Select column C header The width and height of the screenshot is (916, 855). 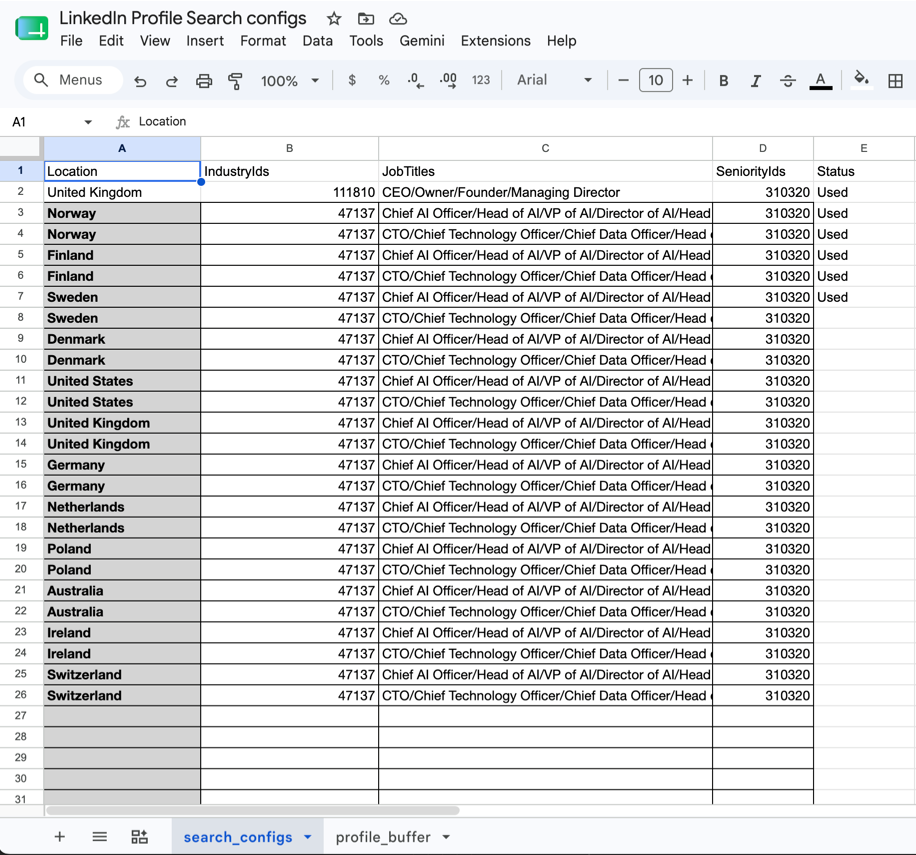click(x=545, y=148)
